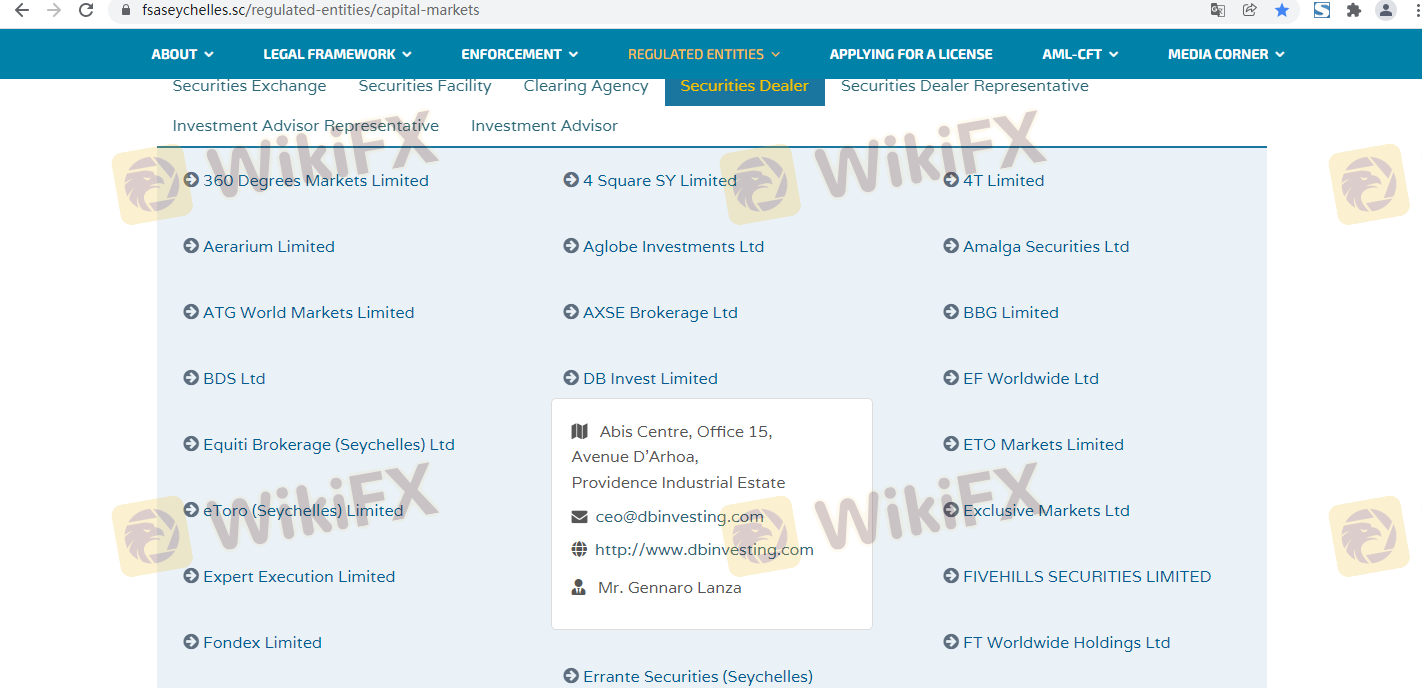Expand the eToro (Seychelles) Limited entry
Screen dimensions: 1422x688
[303, 511]
